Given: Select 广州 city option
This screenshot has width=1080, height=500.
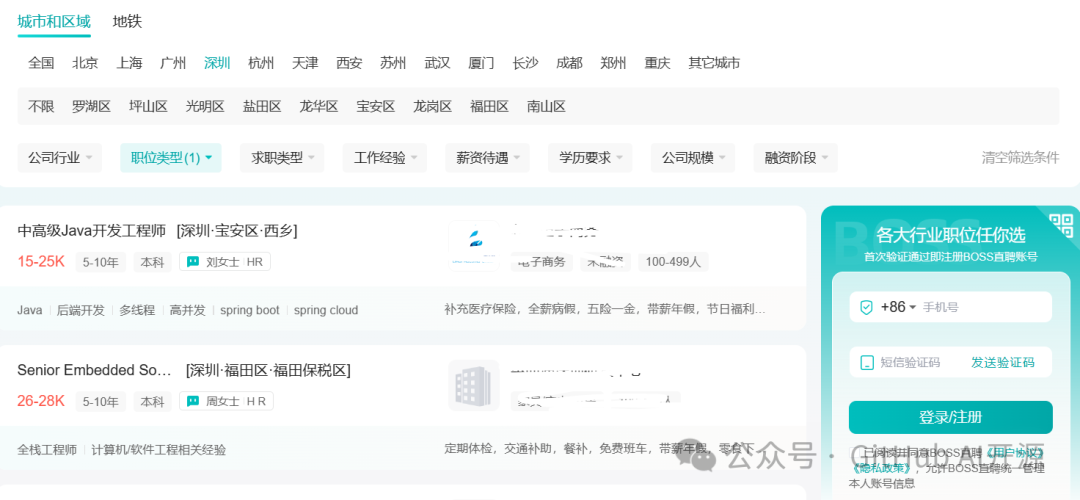Looking at the screenshot, I should pos(173,63).
